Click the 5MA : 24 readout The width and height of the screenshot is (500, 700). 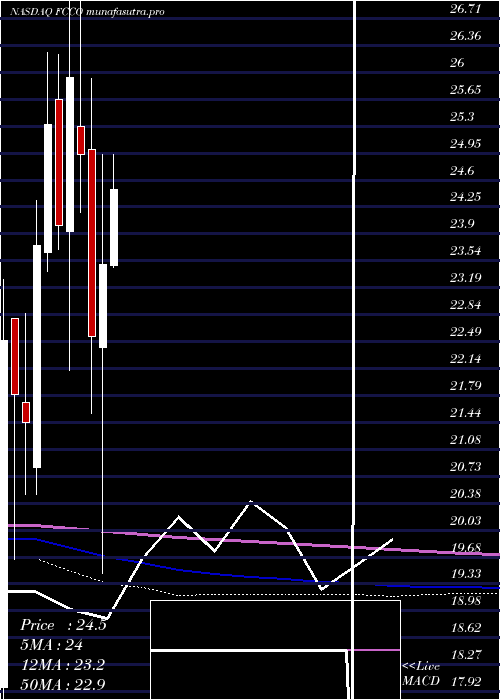[52, 645]
